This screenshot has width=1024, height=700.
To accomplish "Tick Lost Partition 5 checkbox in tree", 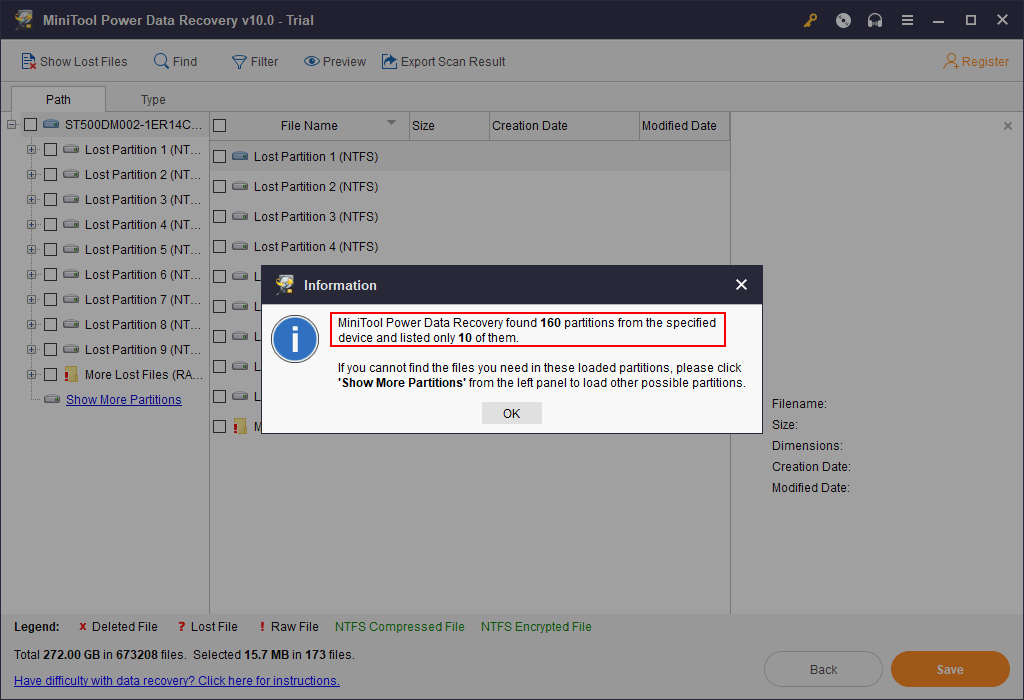I will (50, 249).
